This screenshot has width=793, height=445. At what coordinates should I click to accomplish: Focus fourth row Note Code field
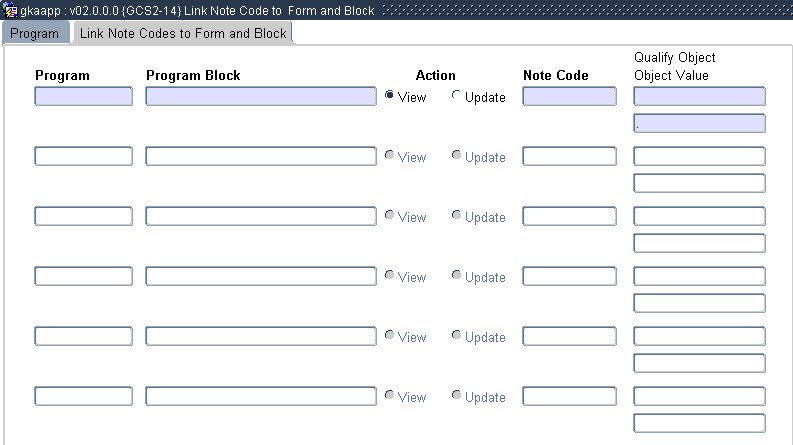(x=569, y=277)
